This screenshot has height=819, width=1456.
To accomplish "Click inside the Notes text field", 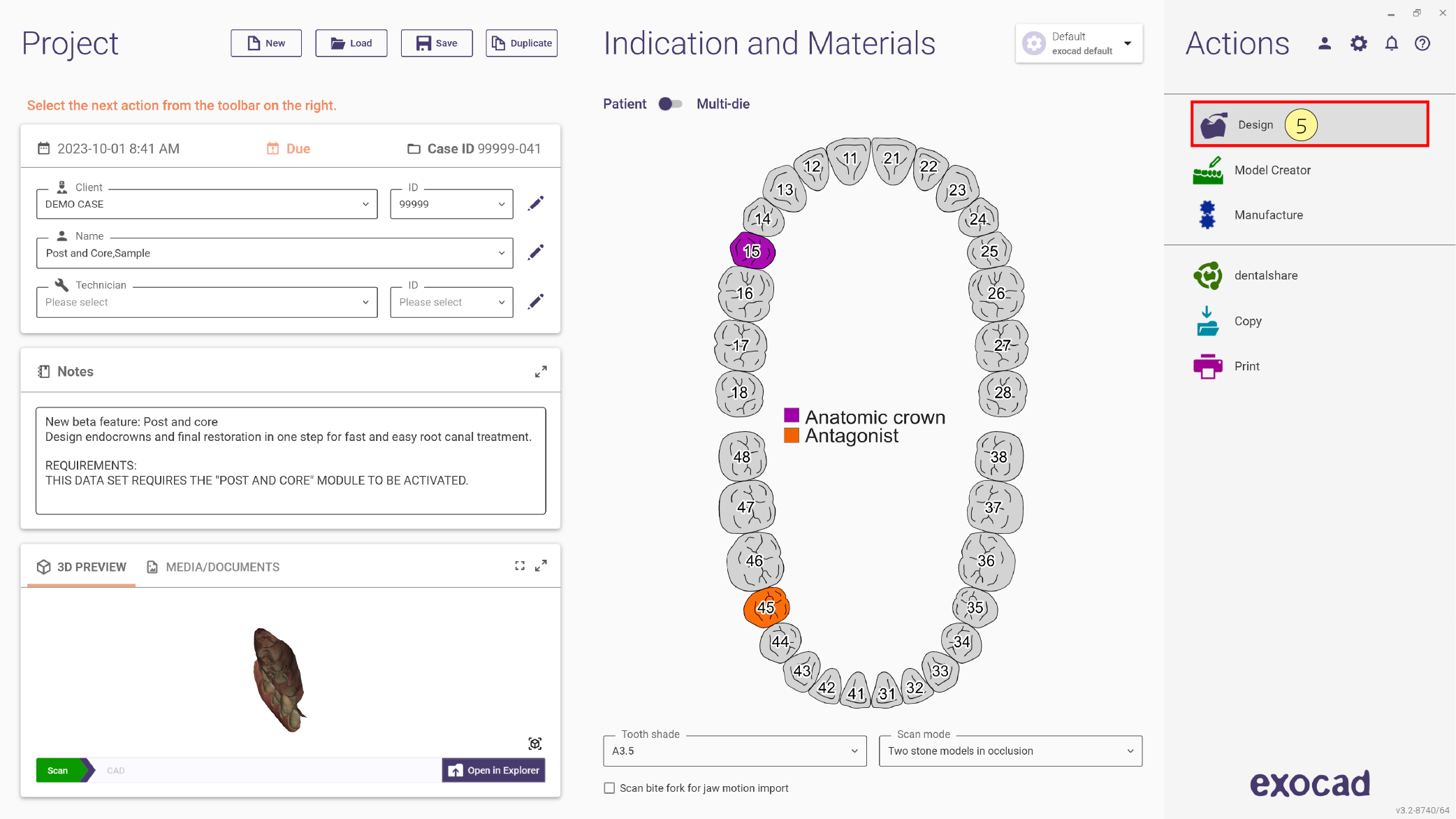I will tap(291, 461).
